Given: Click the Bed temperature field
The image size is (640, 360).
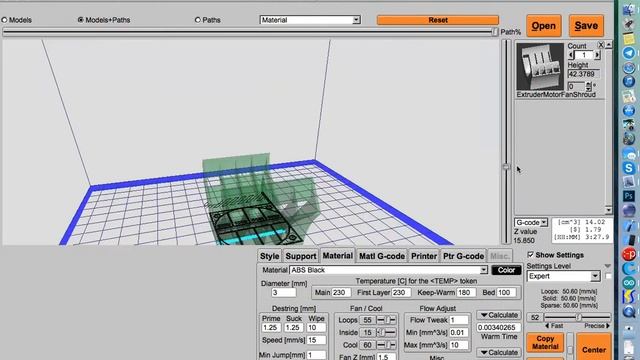Looking at the screenshot, I should [x=506, y=292].
